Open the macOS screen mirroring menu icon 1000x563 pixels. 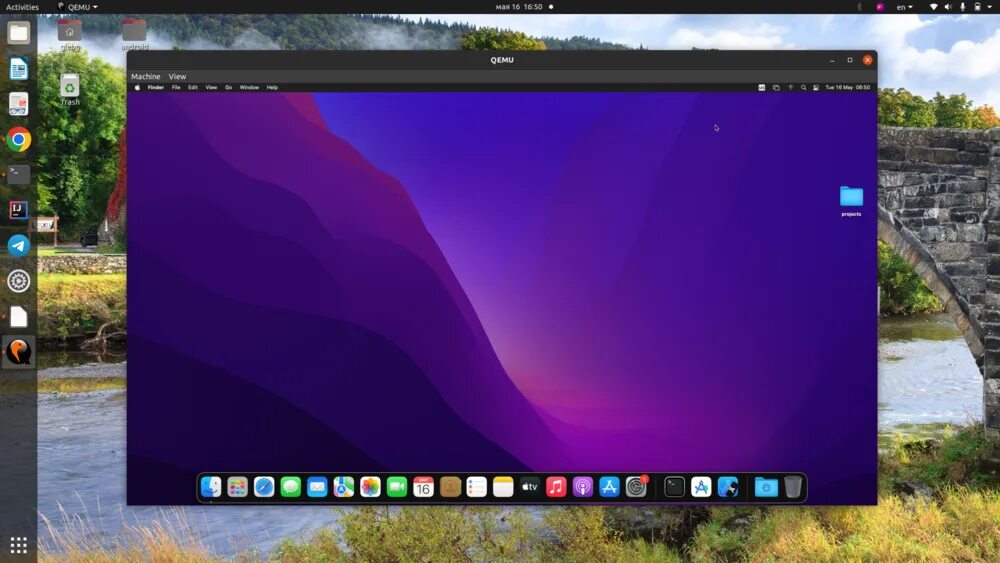[x=776, y=87]
